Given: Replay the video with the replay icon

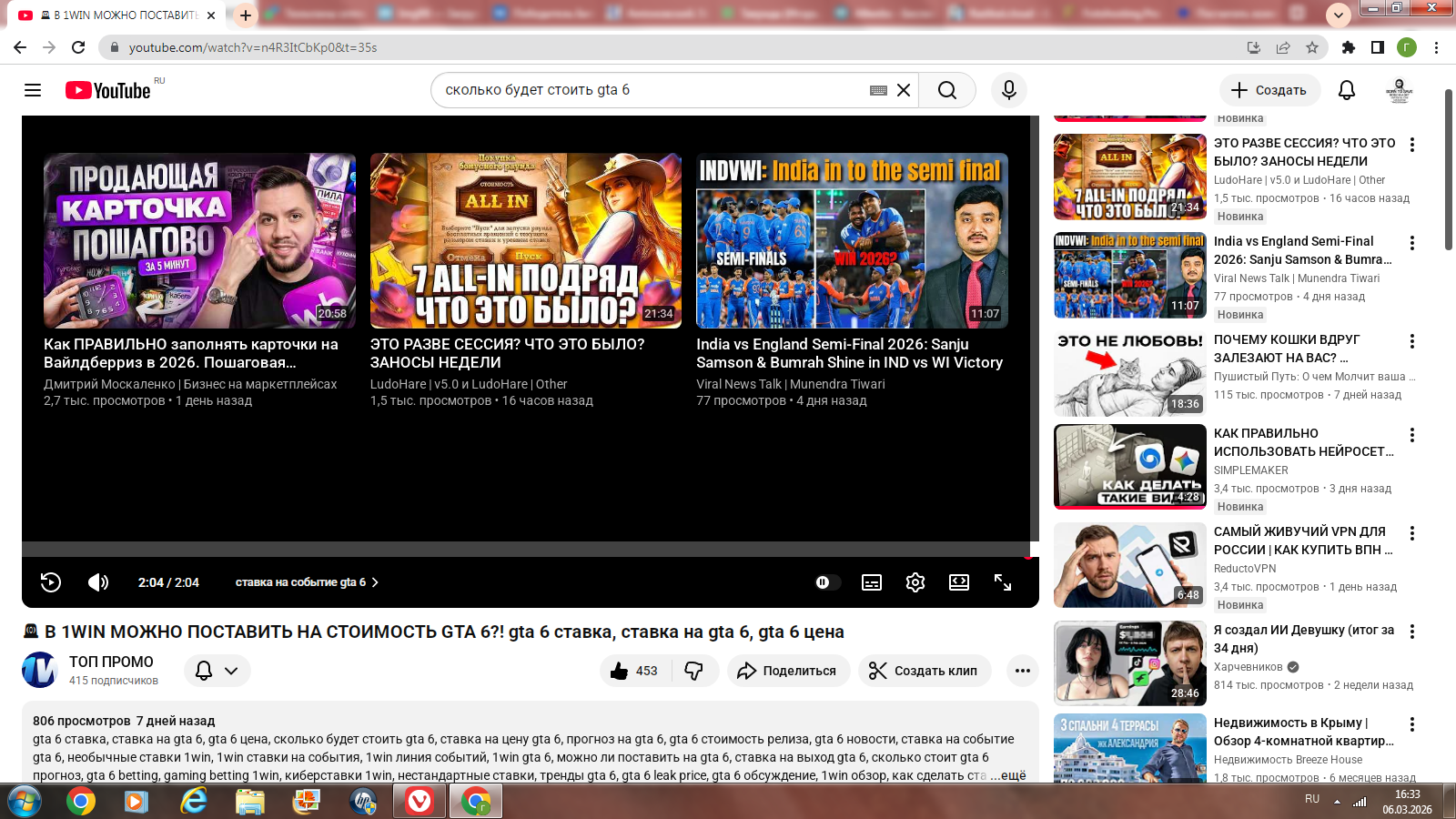Looking at the screenshot, I should tap(51, 582).
